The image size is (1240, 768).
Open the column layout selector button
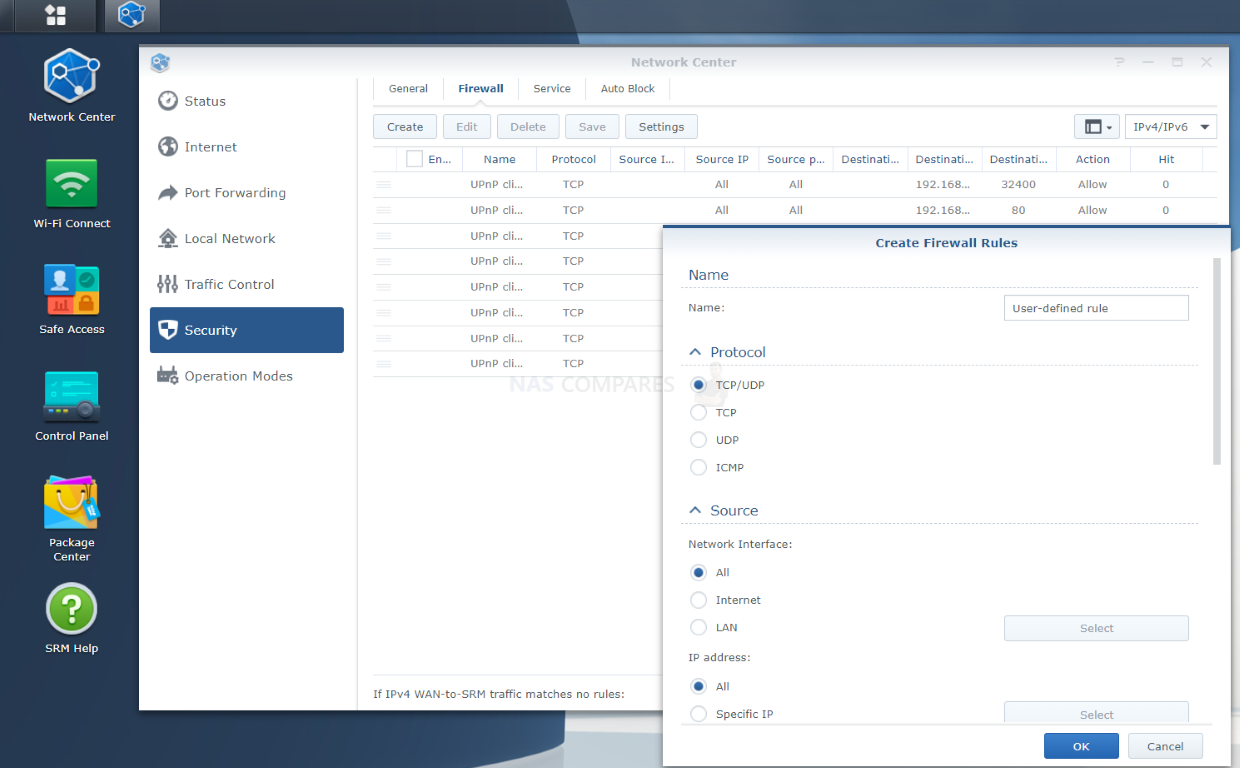coord(1097,127)
